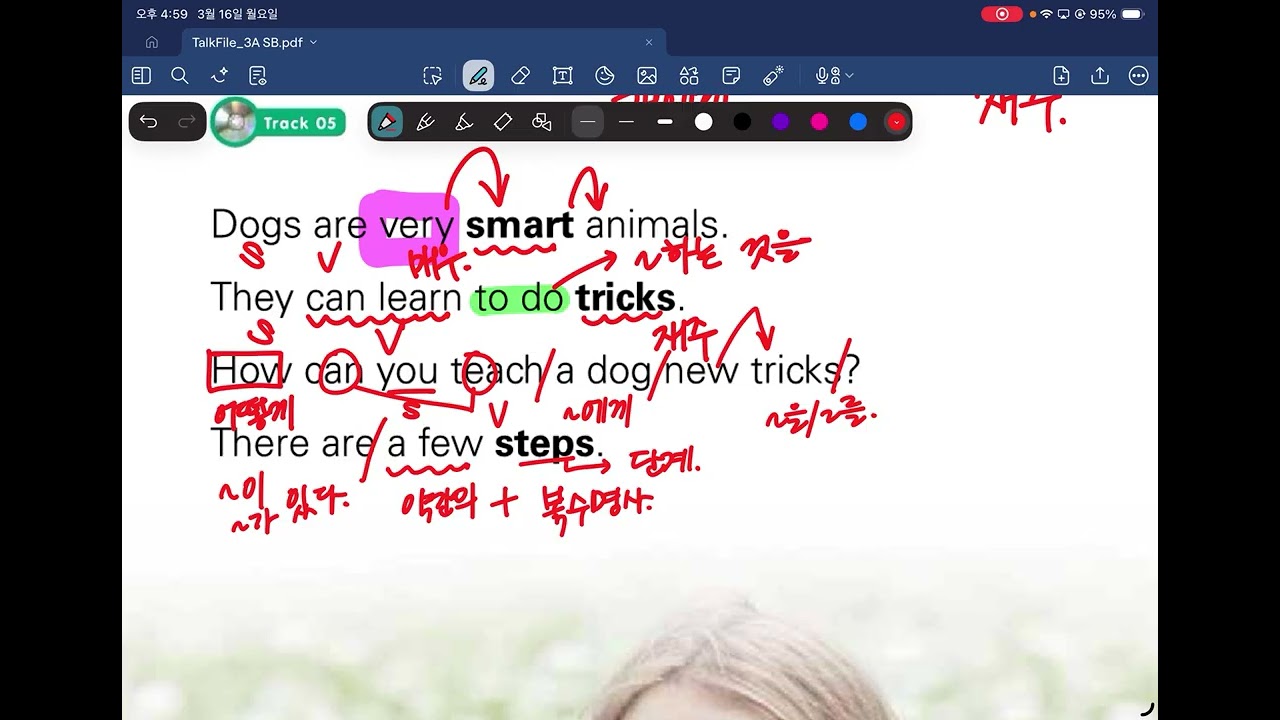Select the Pen tool in top toolbar
1280x720 pixels.
(478, 76)
